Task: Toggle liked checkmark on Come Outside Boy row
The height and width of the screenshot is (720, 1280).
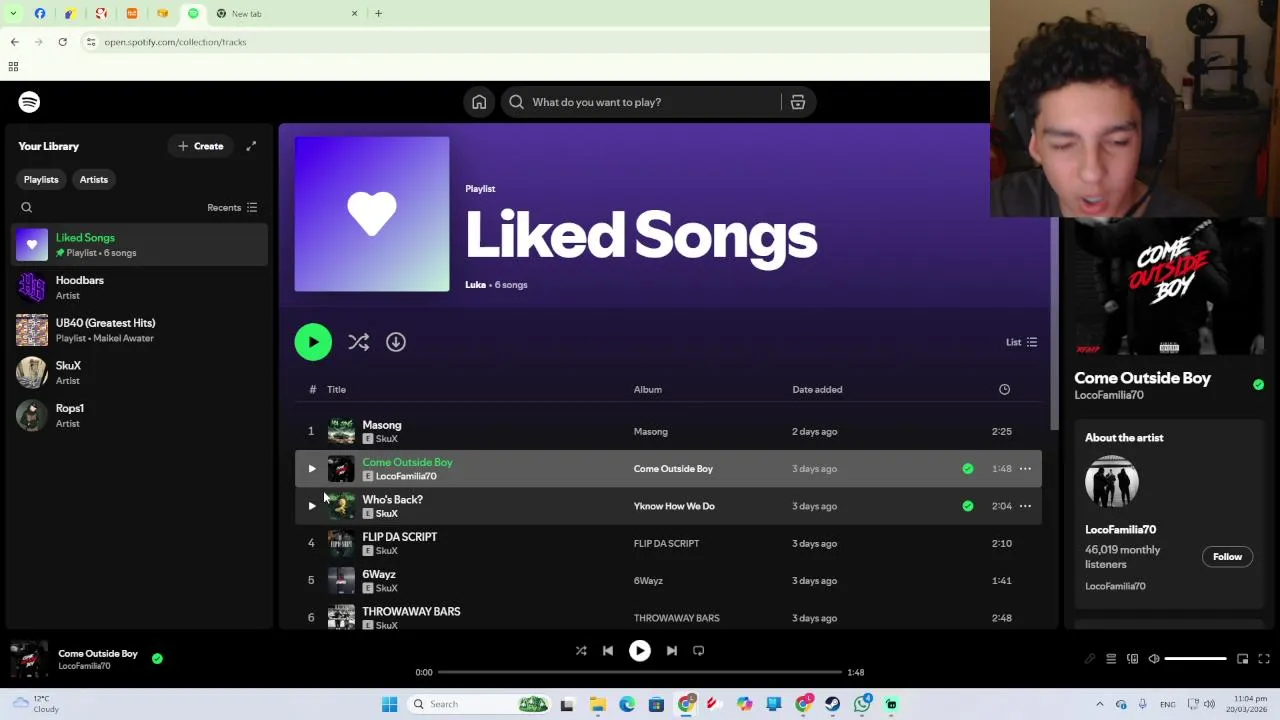Action: [x=967, y=469]
